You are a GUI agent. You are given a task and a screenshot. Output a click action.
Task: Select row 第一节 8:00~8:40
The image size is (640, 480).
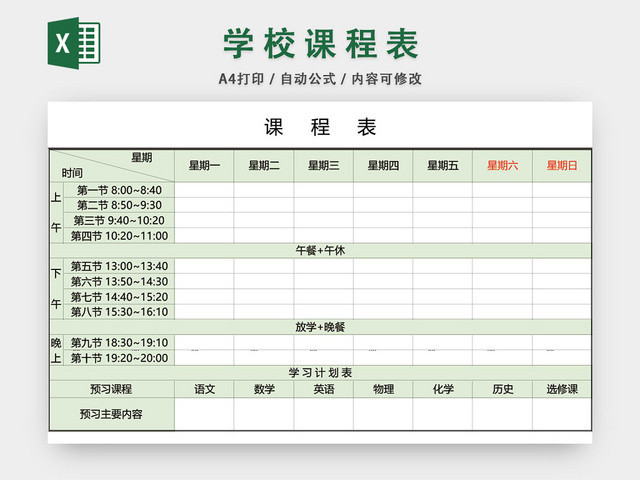coord(119,190)
